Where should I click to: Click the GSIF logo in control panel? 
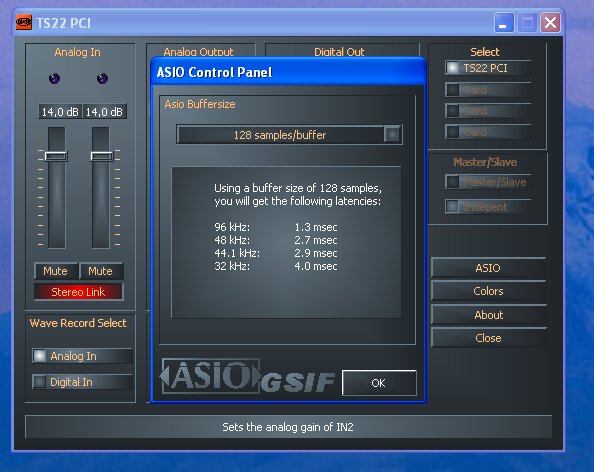point(298,382)
